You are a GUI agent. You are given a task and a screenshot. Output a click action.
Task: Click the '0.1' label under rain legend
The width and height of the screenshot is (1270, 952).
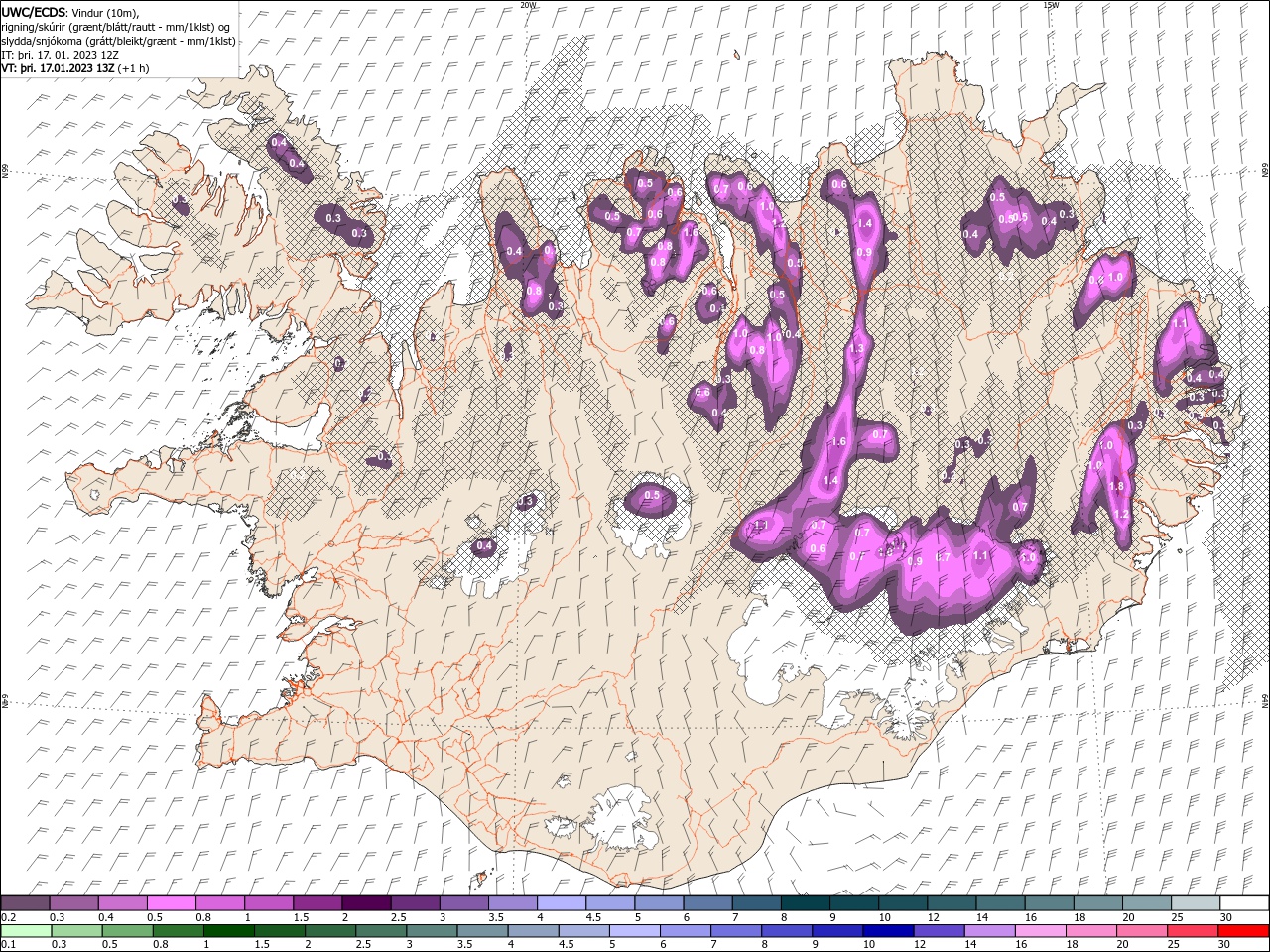9,945
